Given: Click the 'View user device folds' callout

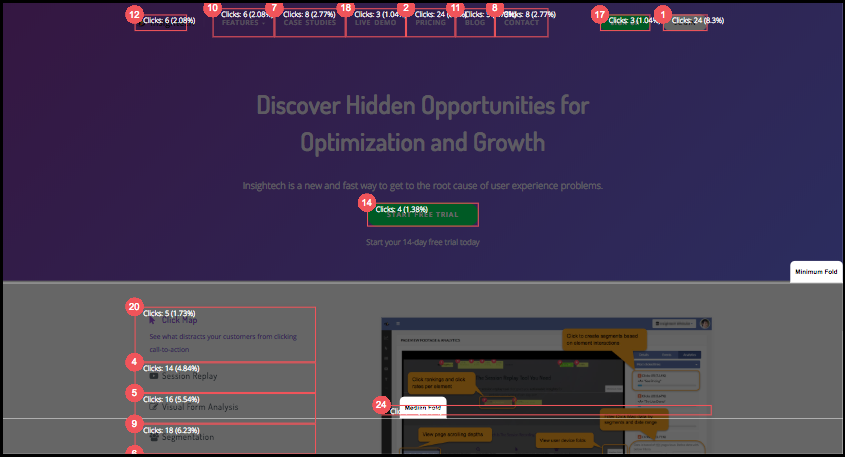Looking at the screenshot, I should (566, 440).
